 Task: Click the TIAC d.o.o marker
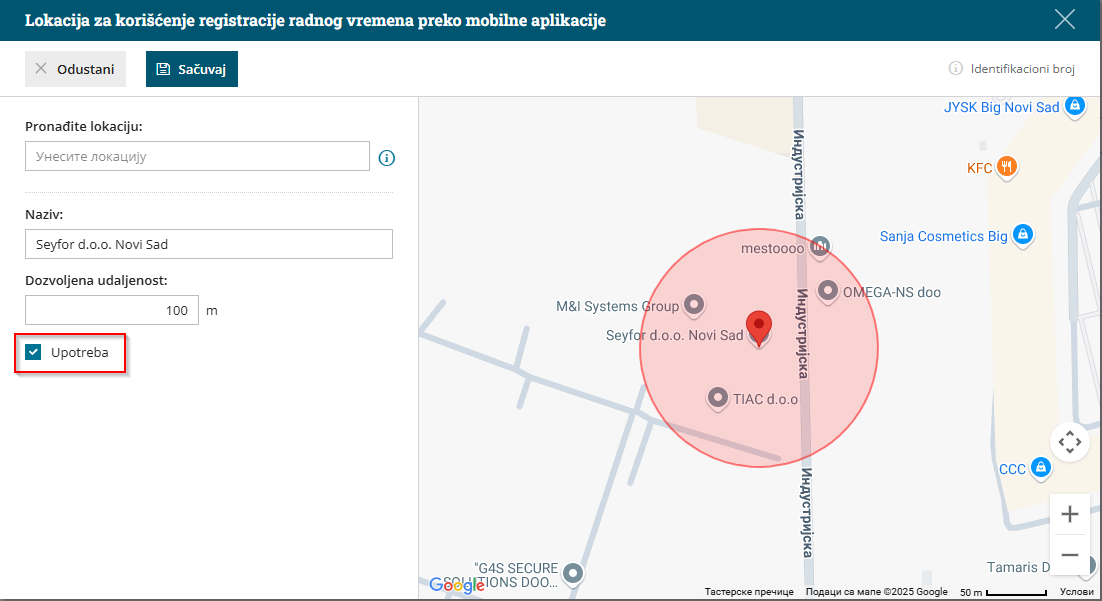[717, 398]
